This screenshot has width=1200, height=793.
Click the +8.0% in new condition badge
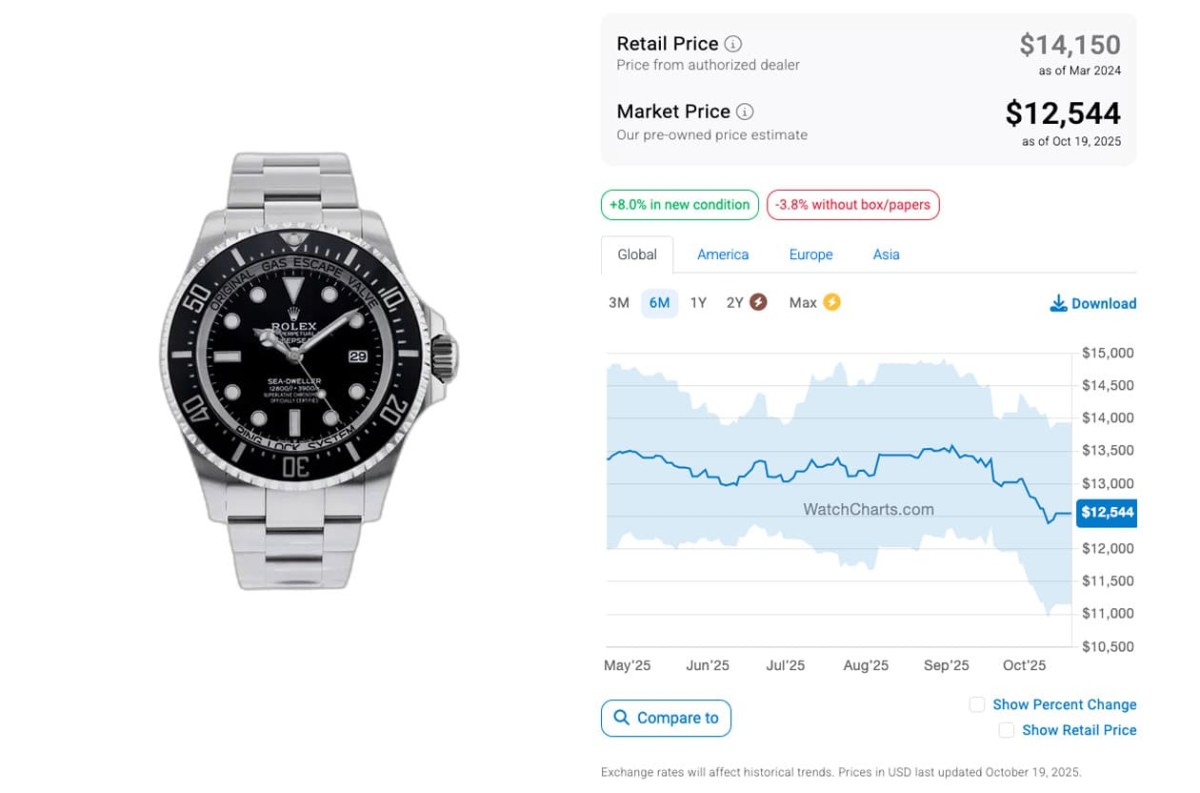pos(679,205)
